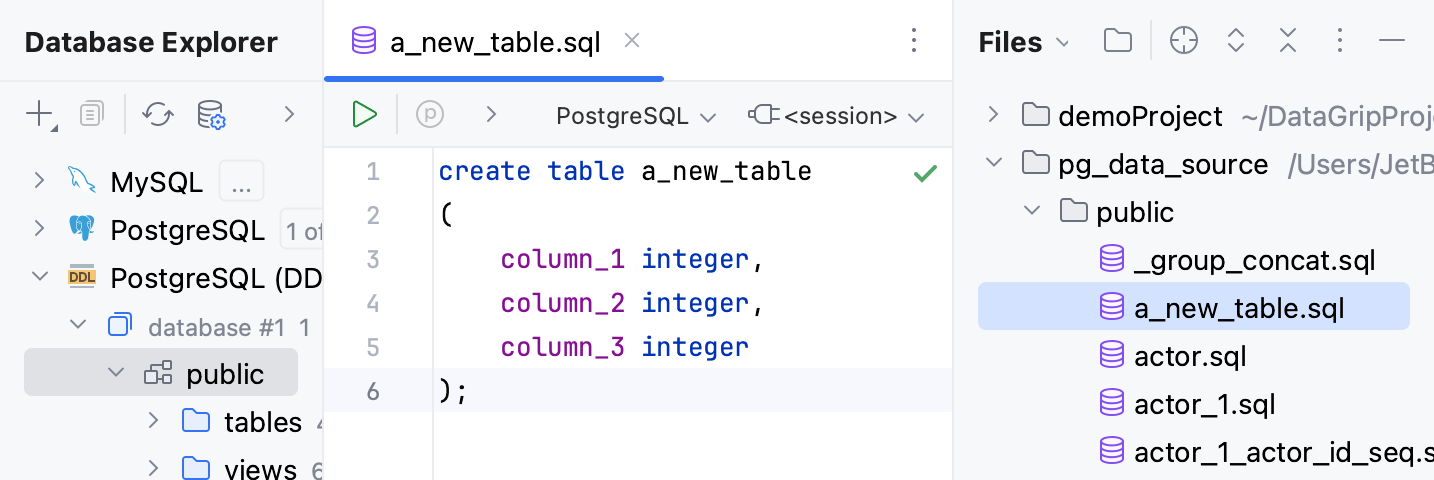Open the editor tab options three-dot menu
Image resolution: width=1434 pixels, height=480 pixels.
tap(913, 41)
